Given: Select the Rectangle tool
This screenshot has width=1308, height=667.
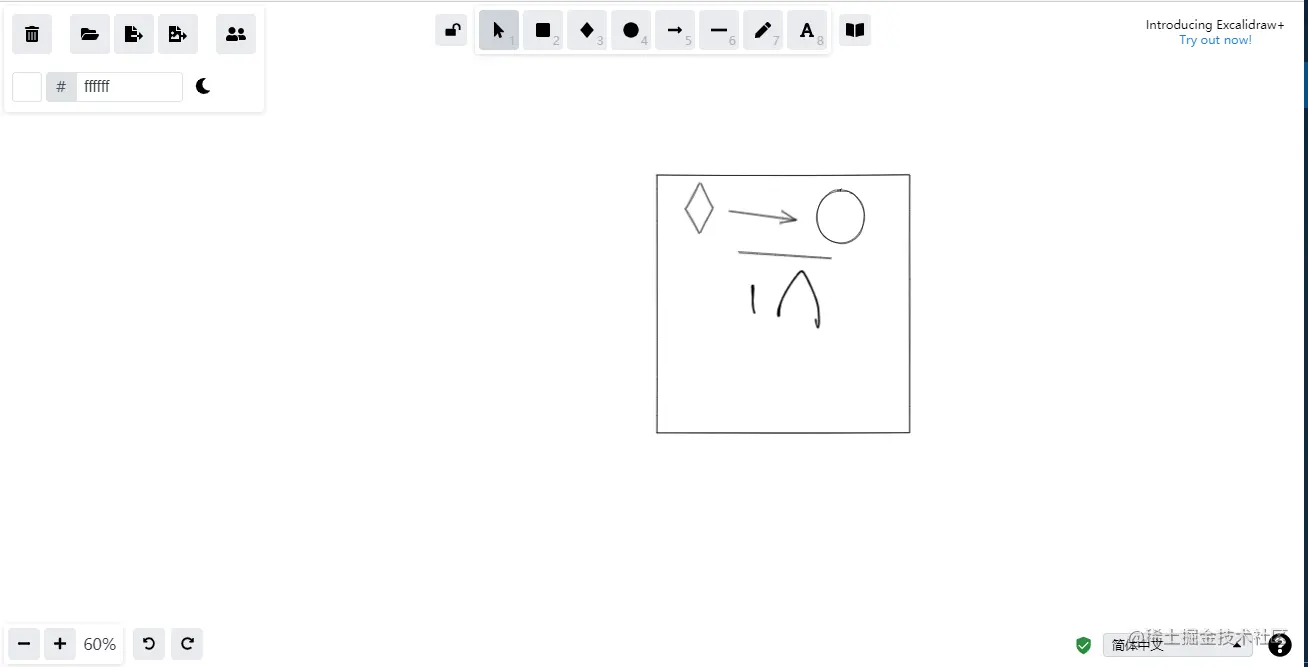Looking at the screenshot, I should click(x=543, y=30).
